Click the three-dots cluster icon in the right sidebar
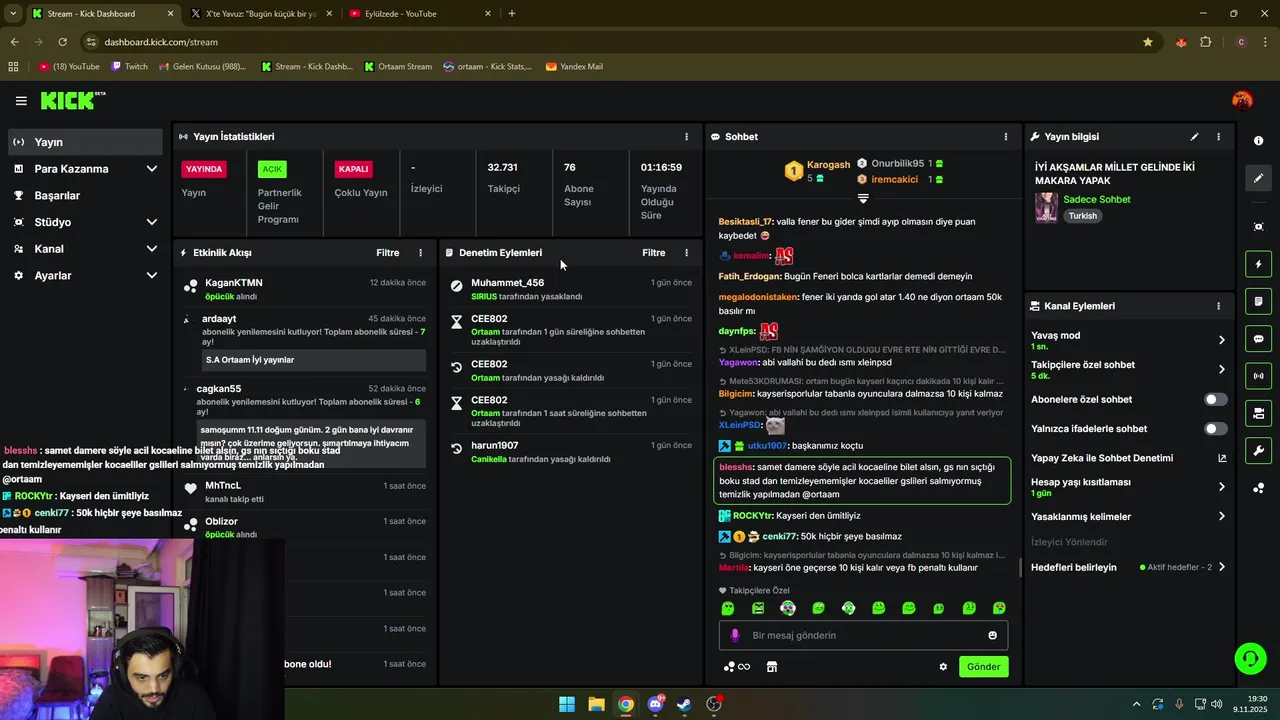Screen dimensions: 1280x720 [1258, 488]
